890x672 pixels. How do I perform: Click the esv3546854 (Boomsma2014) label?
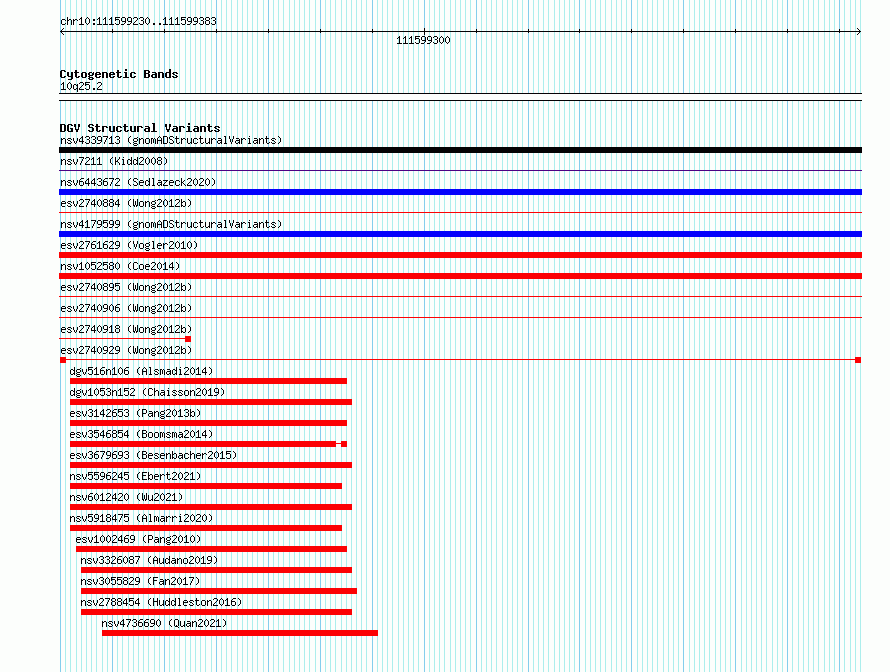(141, 434)
